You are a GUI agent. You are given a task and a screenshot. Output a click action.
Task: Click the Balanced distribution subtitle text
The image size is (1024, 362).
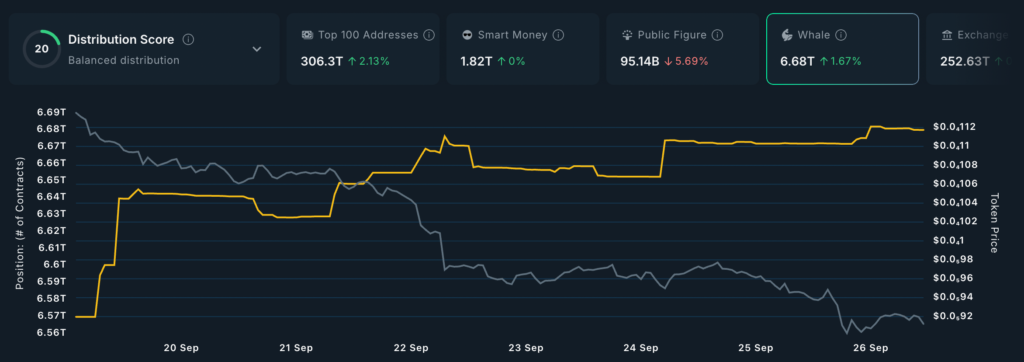coord(123,60)
